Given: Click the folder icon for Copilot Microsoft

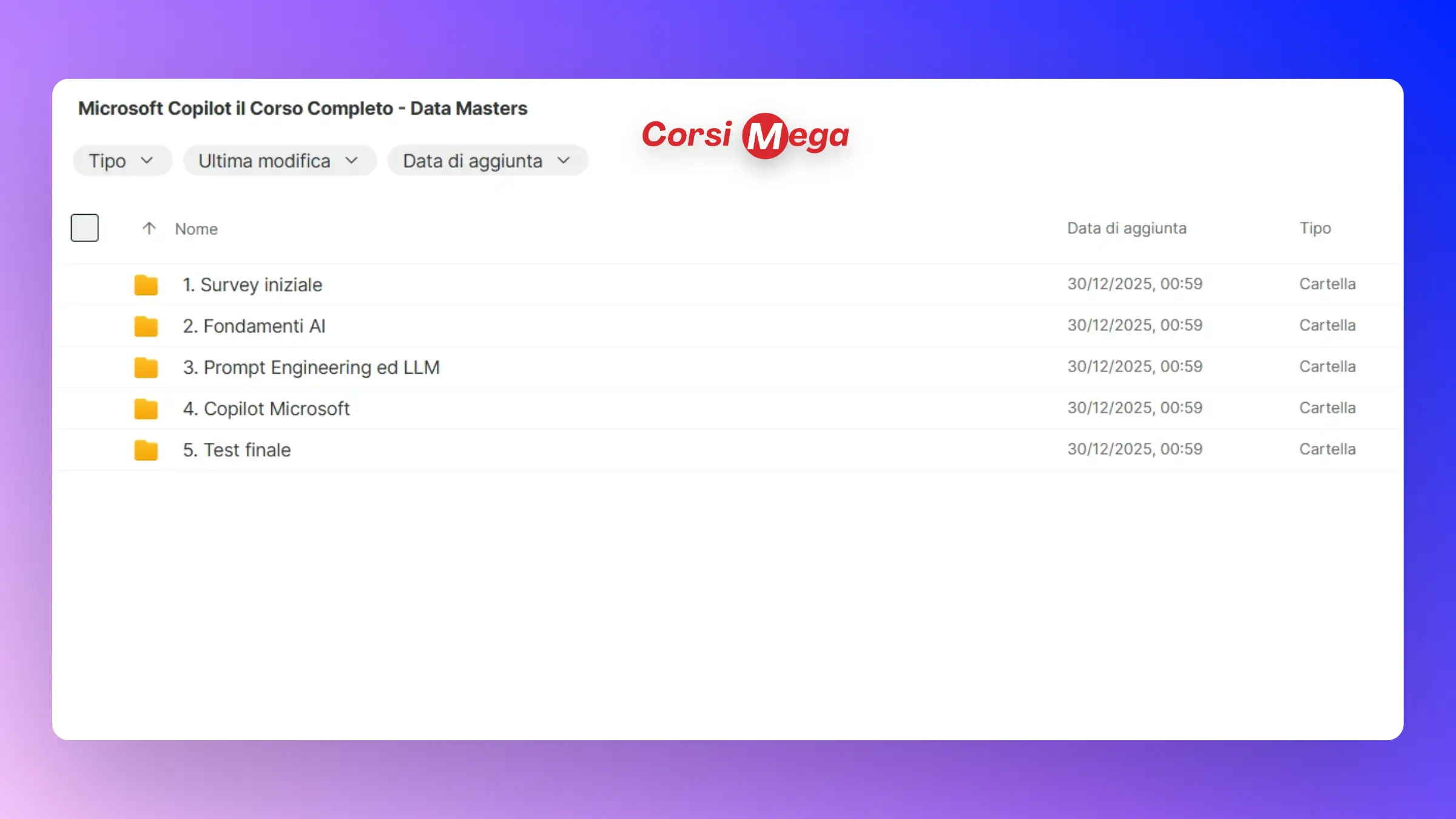Looking at the screenshot, I should point(146,408).
